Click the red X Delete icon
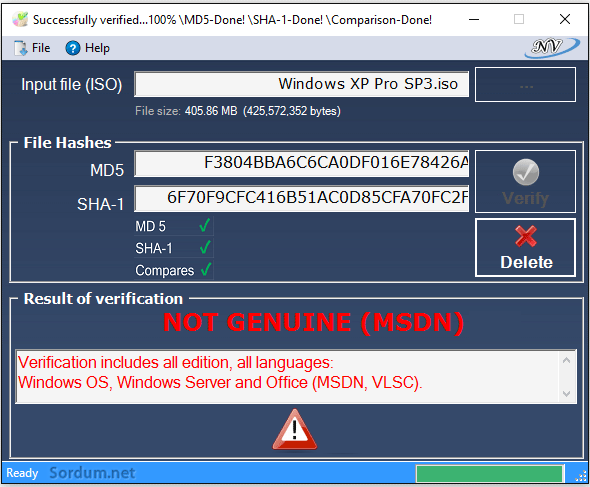 [x=526, y=236]
